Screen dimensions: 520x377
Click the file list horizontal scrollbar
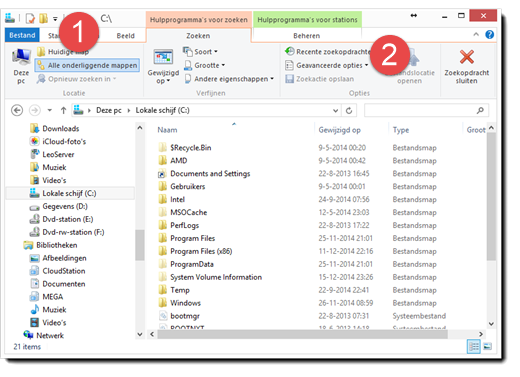click(302, 334)
